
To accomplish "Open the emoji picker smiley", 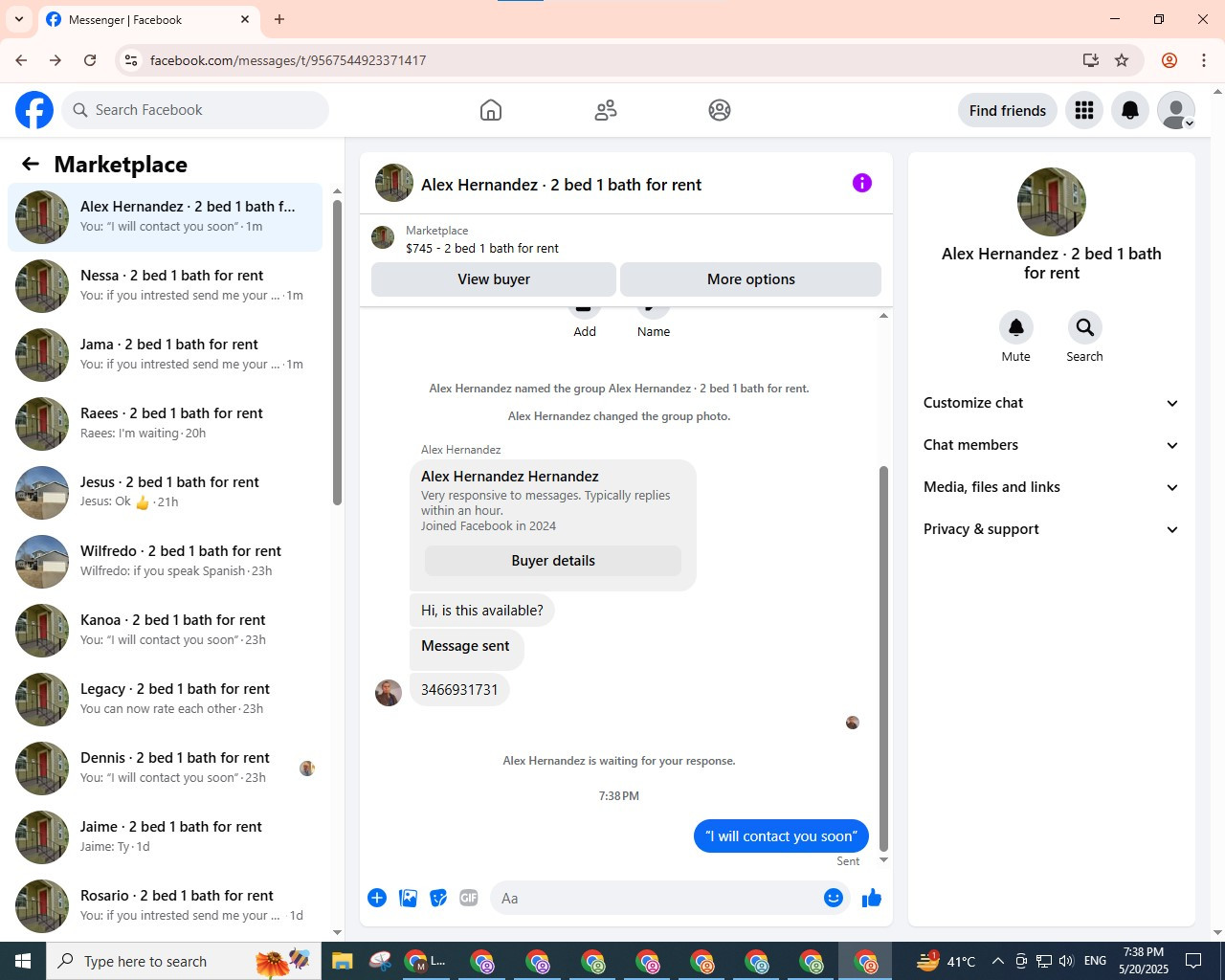I will pyautogui.click(x=834, y=898).
